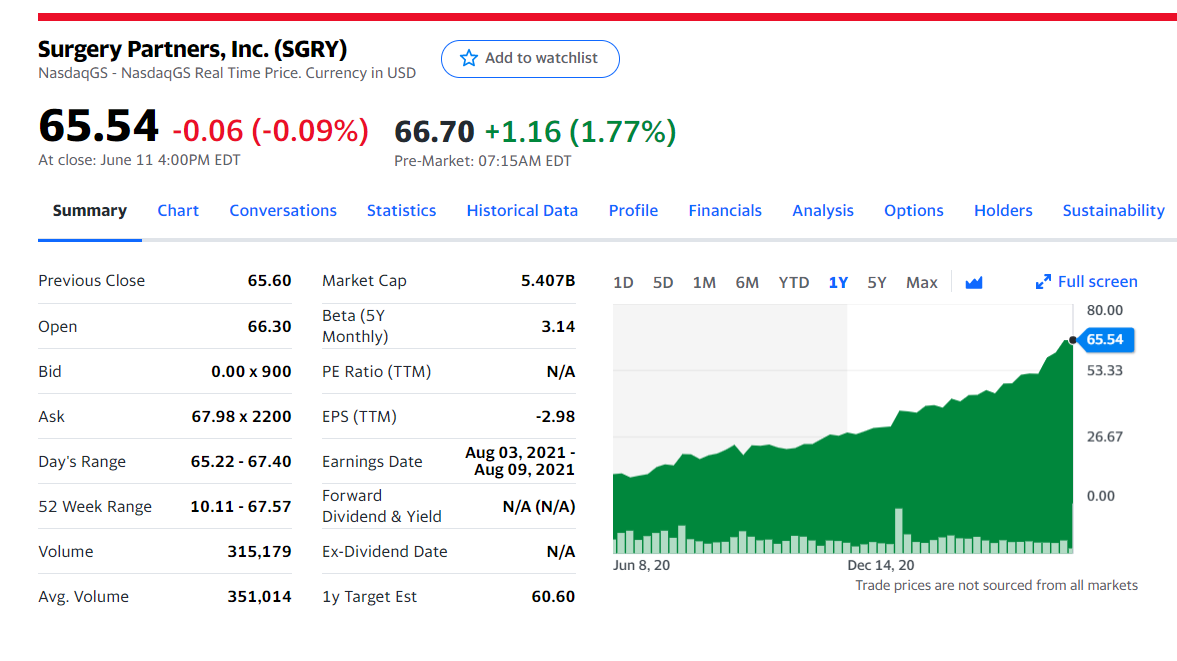
Task: Select the 6M chart range
Action: click(x=747, y=283)
